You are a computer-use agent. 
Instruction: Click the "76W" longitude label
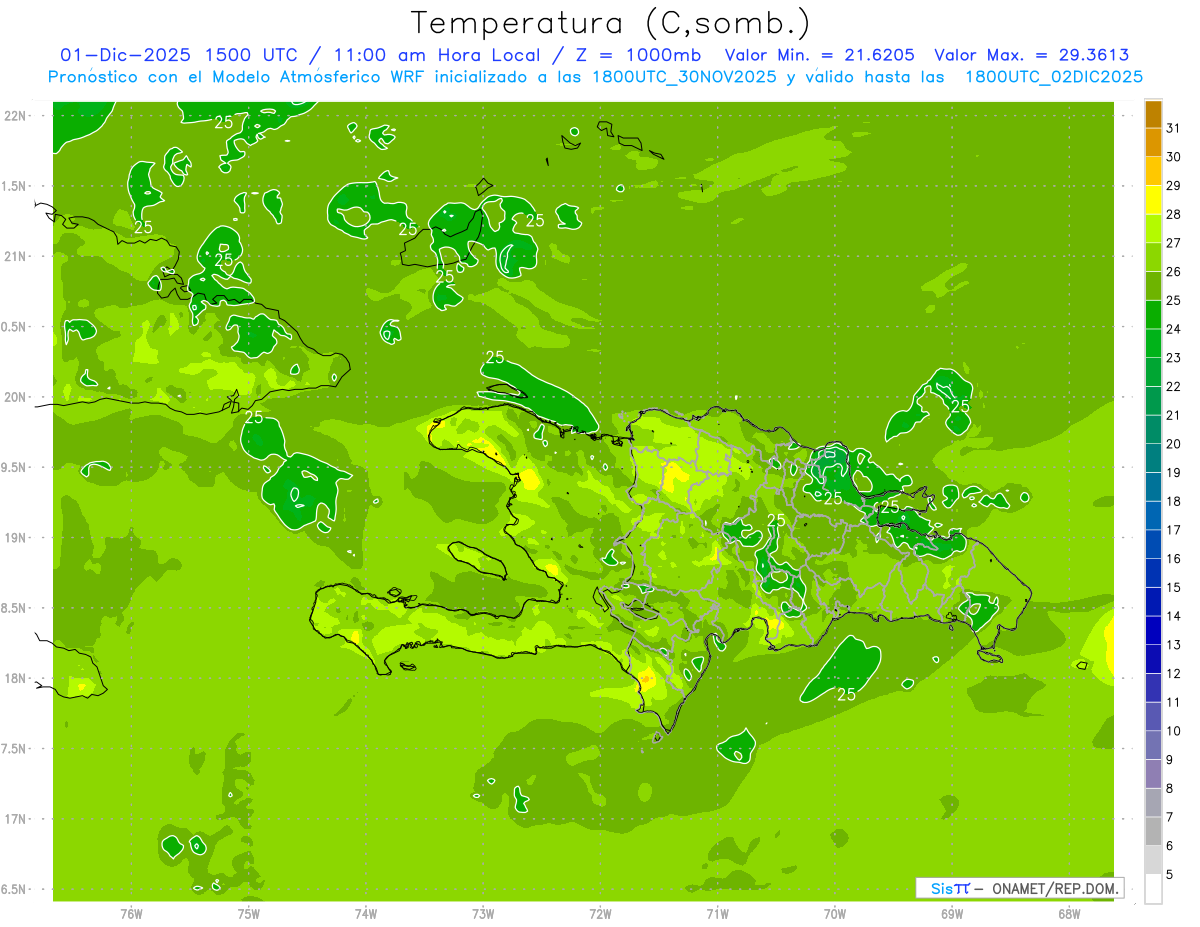(x=131, y=913)
